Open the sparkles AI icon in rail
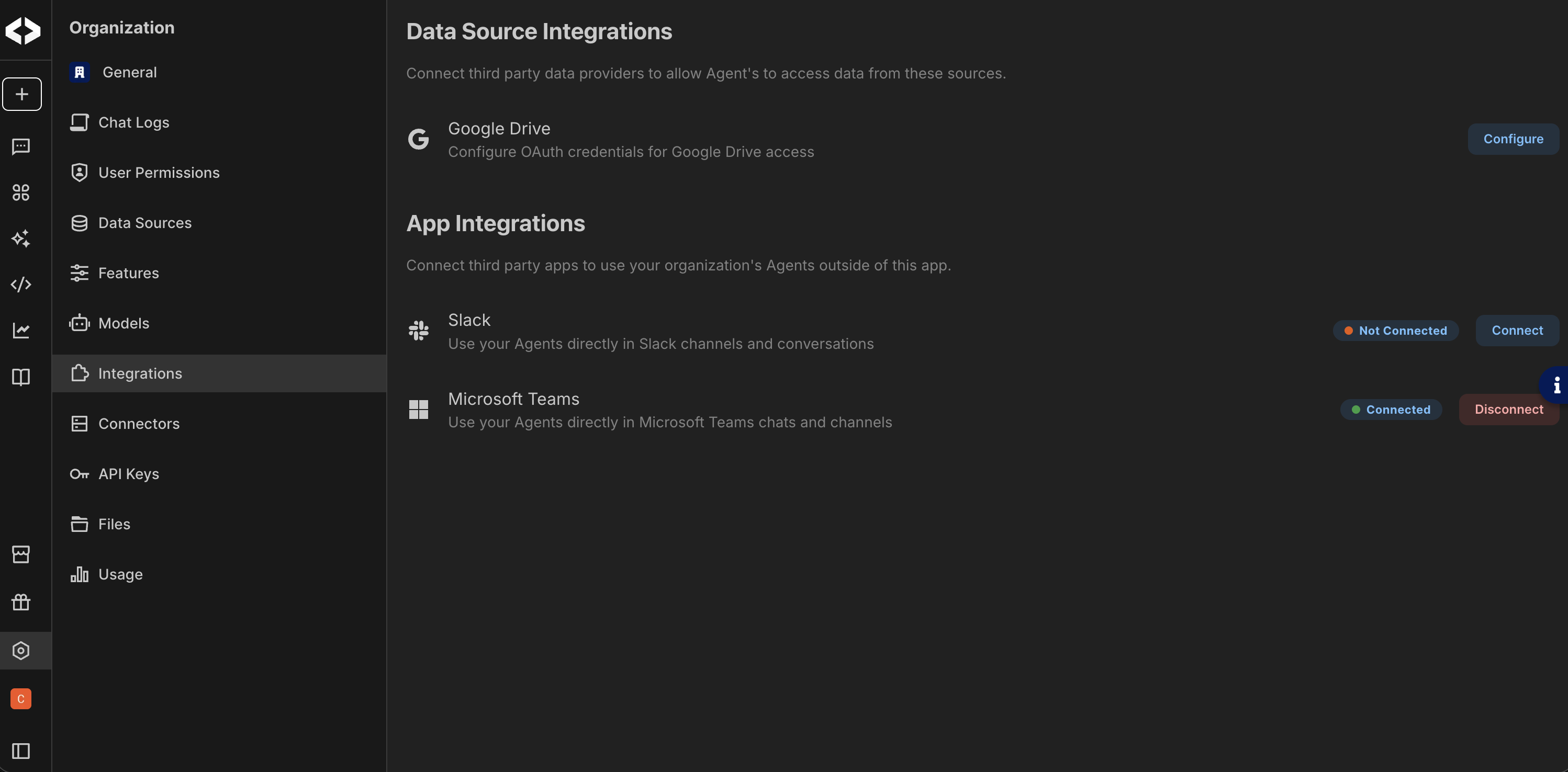 click(x=21, y=239)
